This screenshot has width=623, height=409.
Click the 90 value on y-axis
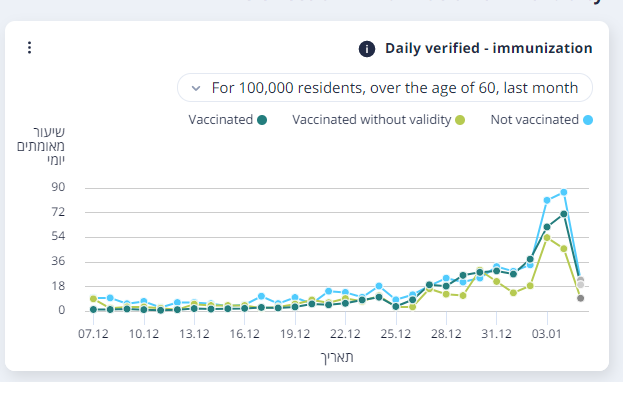pyautogui.click(x=57, y=187)
